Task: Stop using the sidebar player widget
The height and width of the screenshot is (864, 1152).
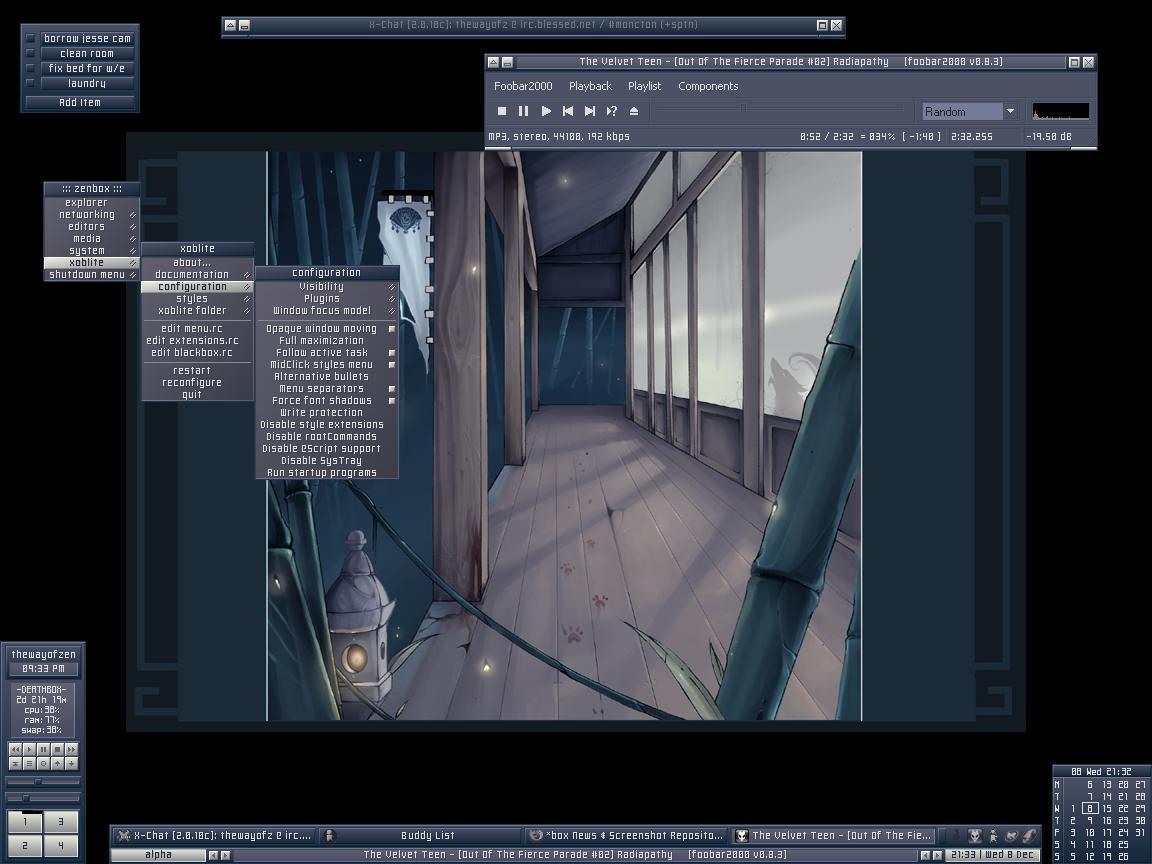Action: tap(57, 749)
